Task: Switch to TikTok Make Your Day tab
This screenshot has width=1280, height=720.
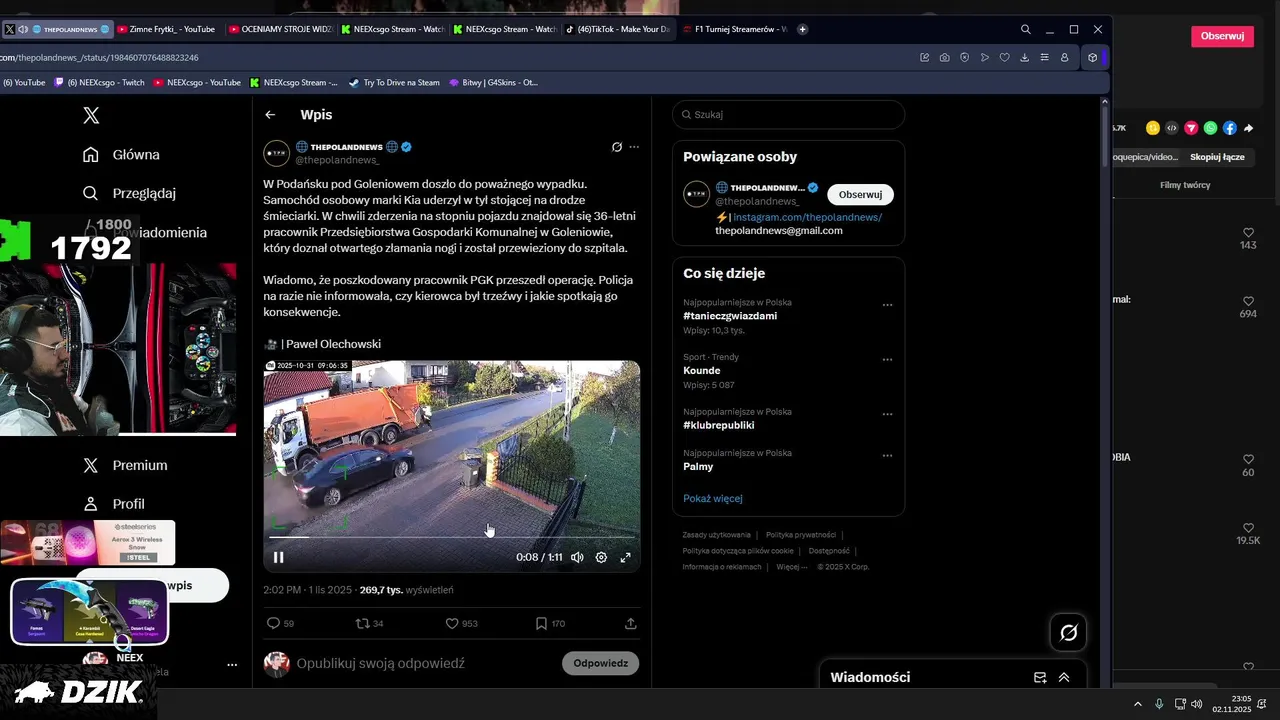Action: (x=619, y=29)
